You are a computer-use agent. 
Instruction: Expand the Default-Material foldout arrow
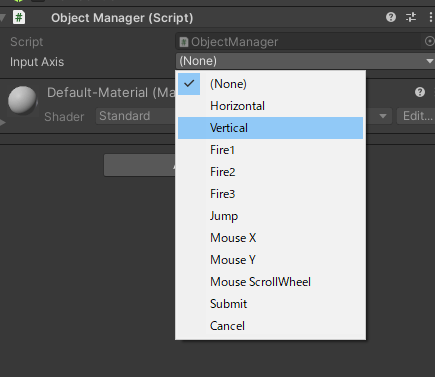(x=3, y=123)
